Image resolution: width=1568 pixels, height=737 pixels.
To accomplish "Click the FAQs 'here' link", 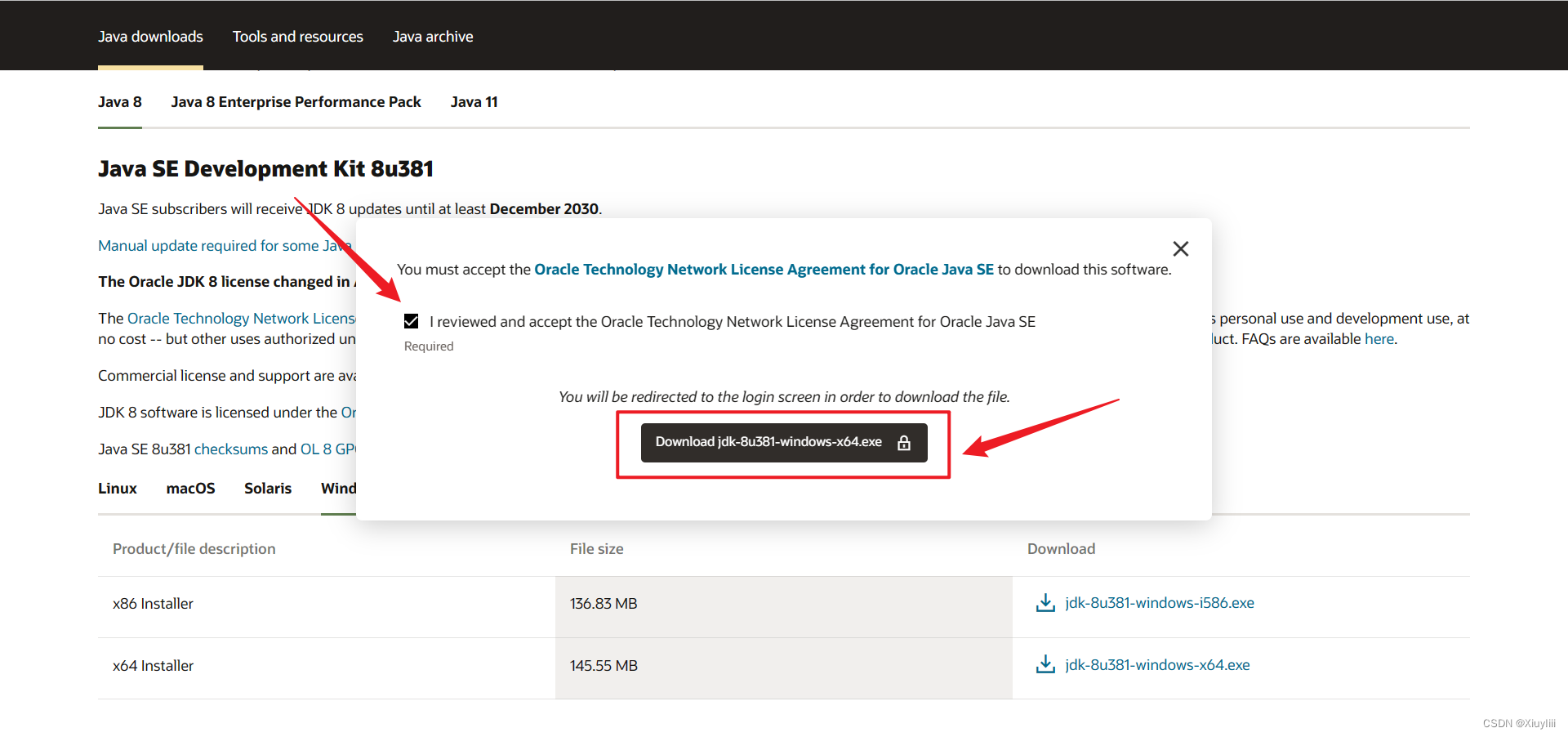I will click(1379, 339).
